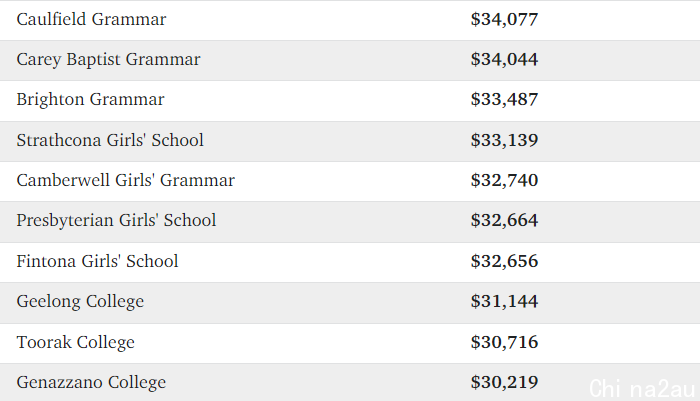700x401 pixels.
Task: Click the $34,044 fee amount
Action: click(x=504, y=60)
